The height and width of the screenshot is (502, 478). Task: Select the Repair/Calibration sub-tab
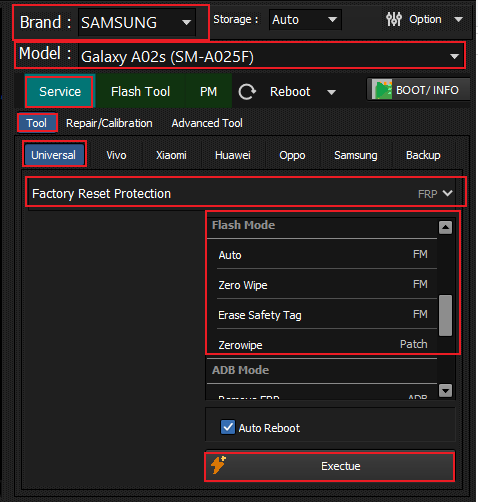pyautogui.click(x=109, y=123)
